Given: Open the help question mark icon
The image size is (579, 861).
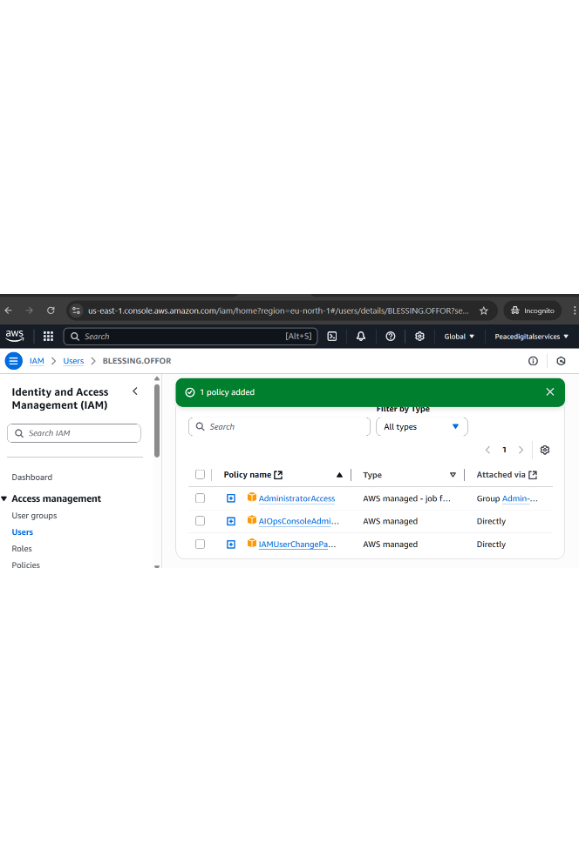Looking at the screenshot, I should click(x=390, y=336).
